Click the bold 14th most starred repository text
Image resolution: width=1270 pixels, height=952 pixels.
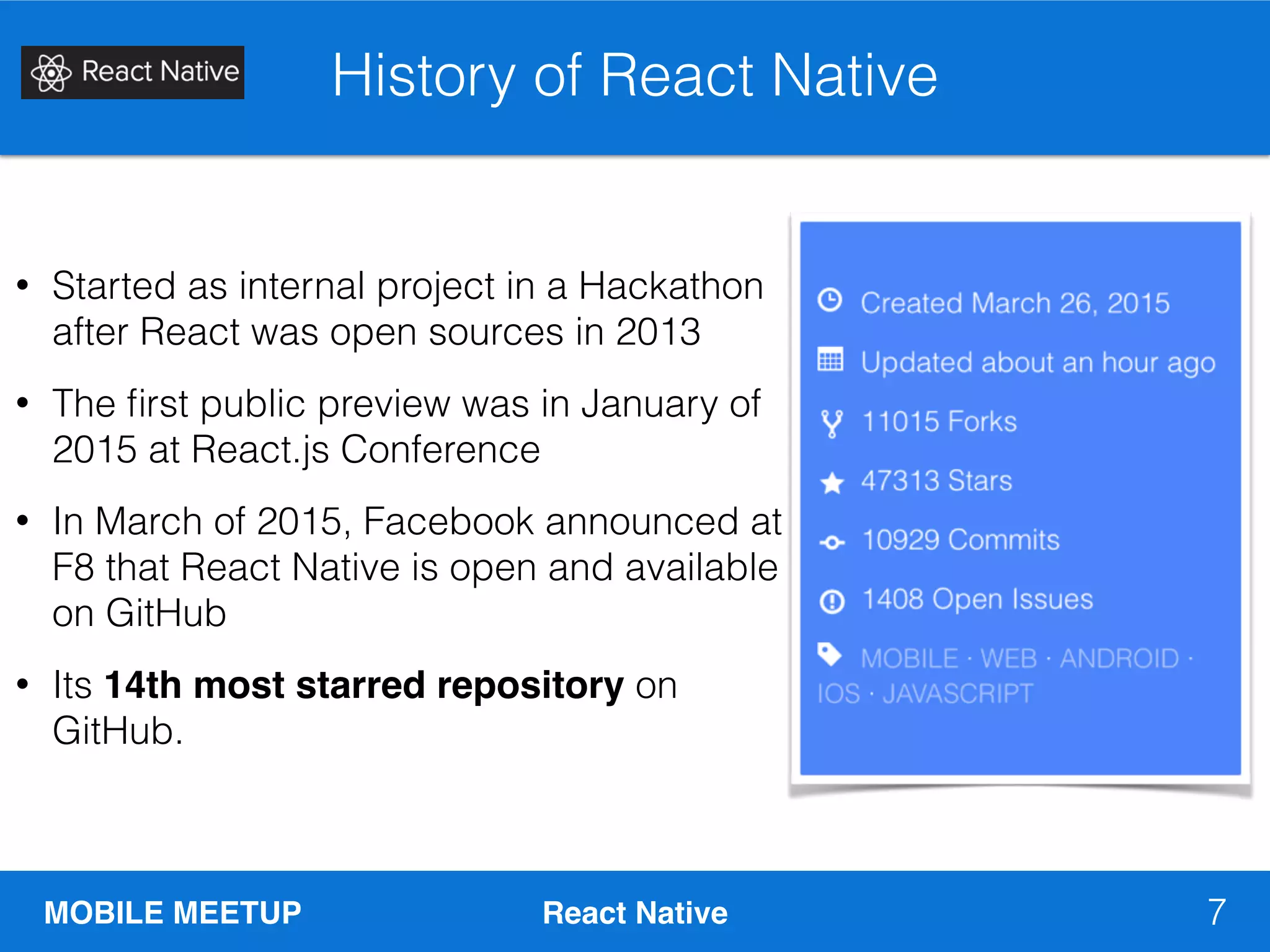364,685
